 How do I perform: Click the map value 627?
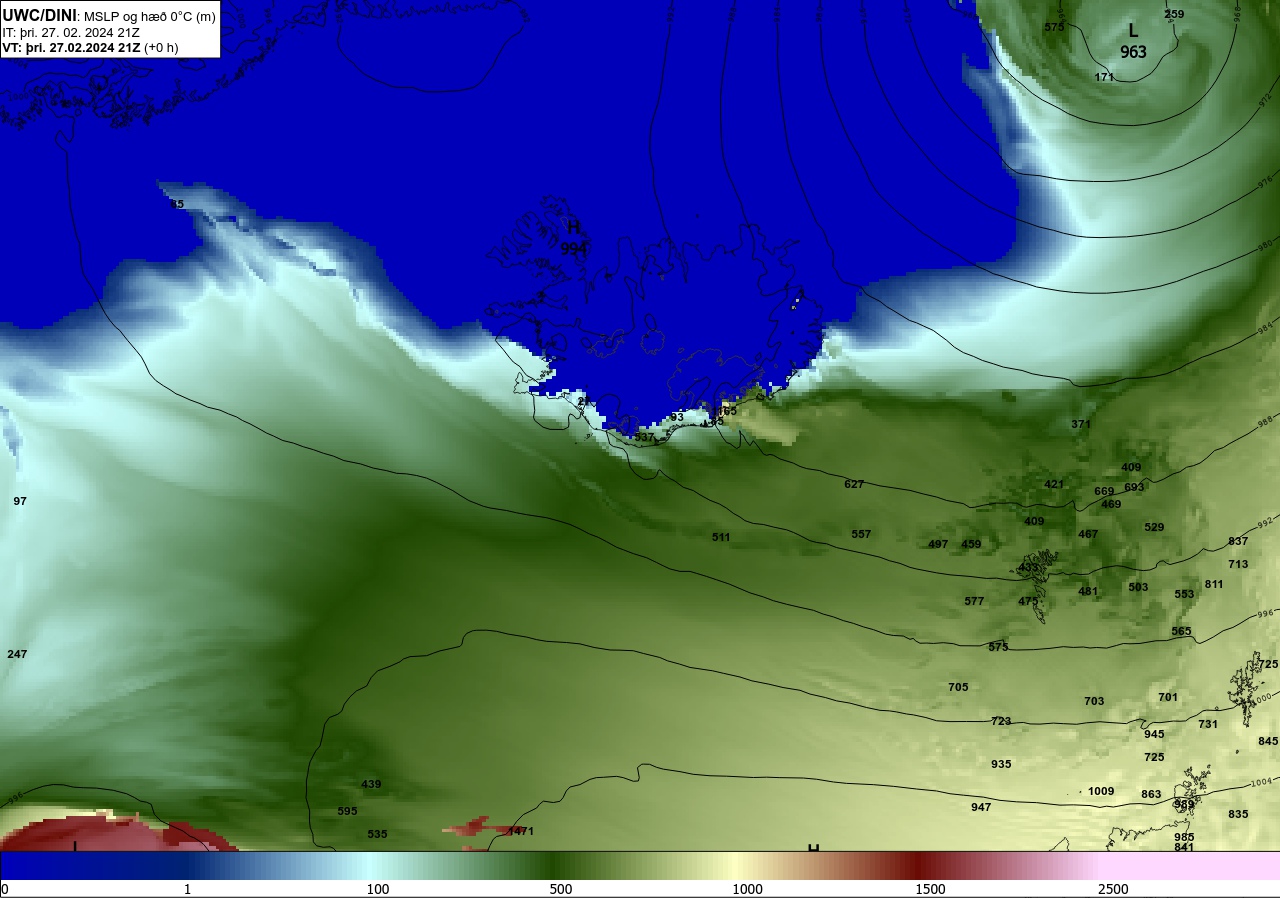coord(854,484)
